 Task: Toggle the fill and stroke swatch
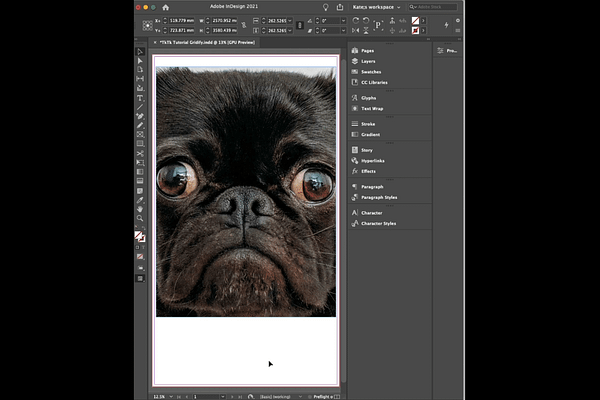[140, 236]
